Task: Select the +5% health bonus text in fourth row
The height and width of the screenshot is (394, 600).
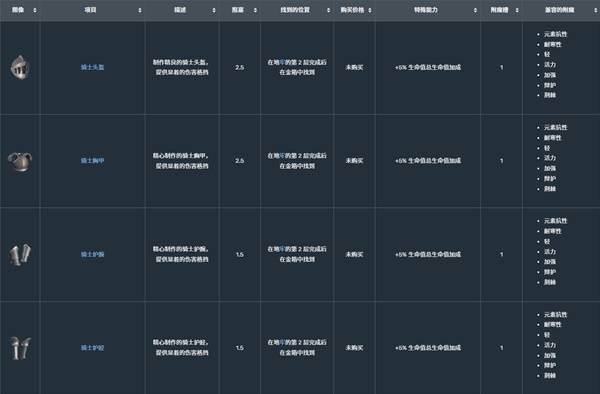Action: [x=428, y=348]
